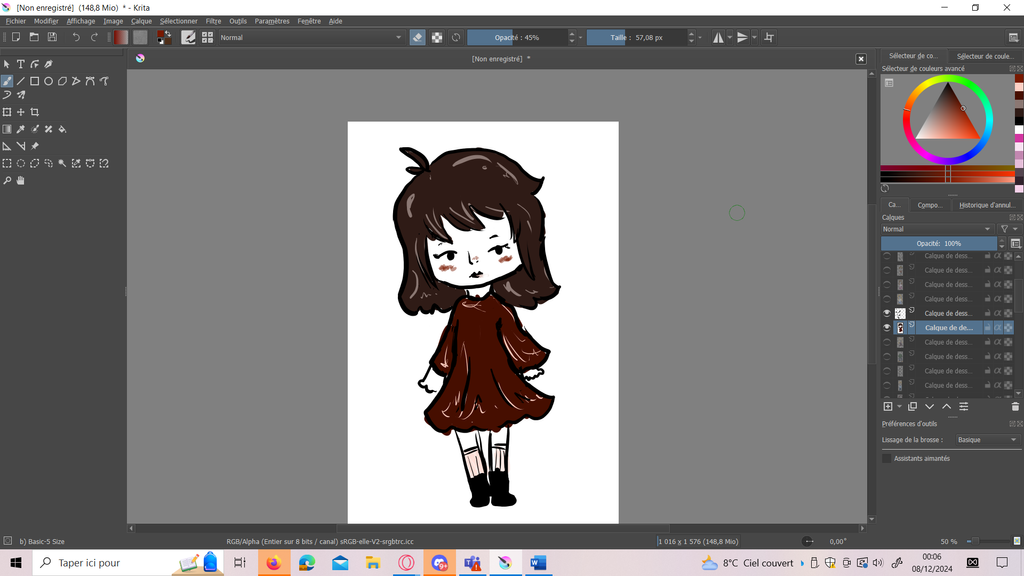The image size is (1024, 576).
Task: Select the Crop tool
Action: tap(35, 112)
